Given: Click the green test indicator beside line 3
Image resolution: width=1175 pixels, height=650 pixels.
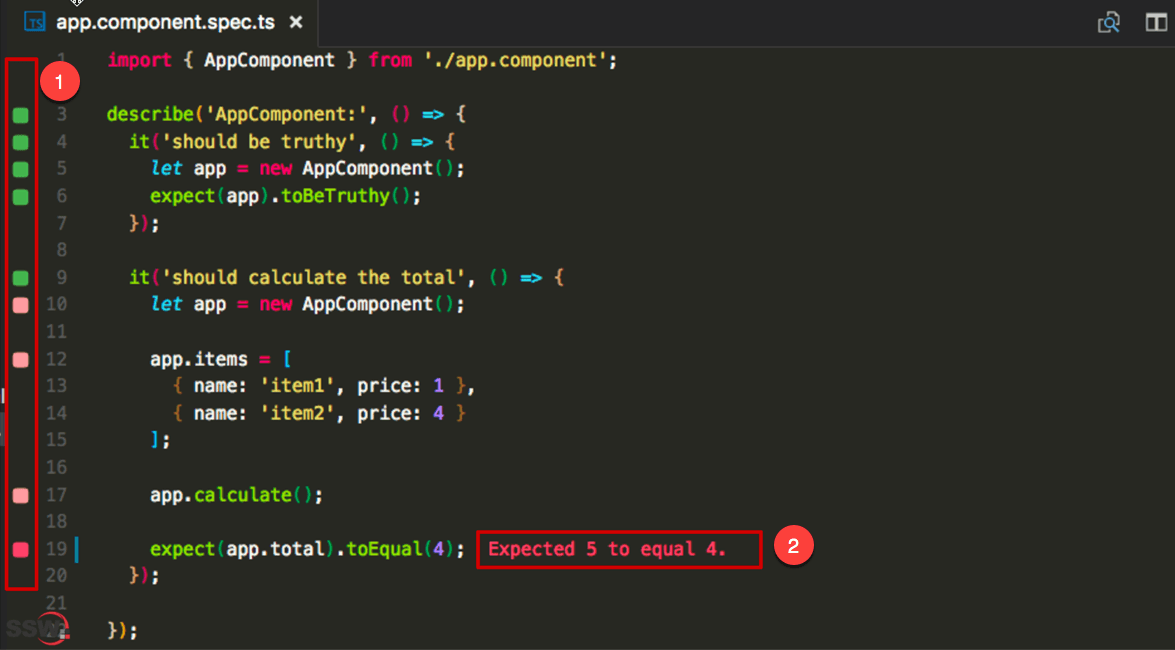Looking at the screenshot, I should [x=19, y=114].
